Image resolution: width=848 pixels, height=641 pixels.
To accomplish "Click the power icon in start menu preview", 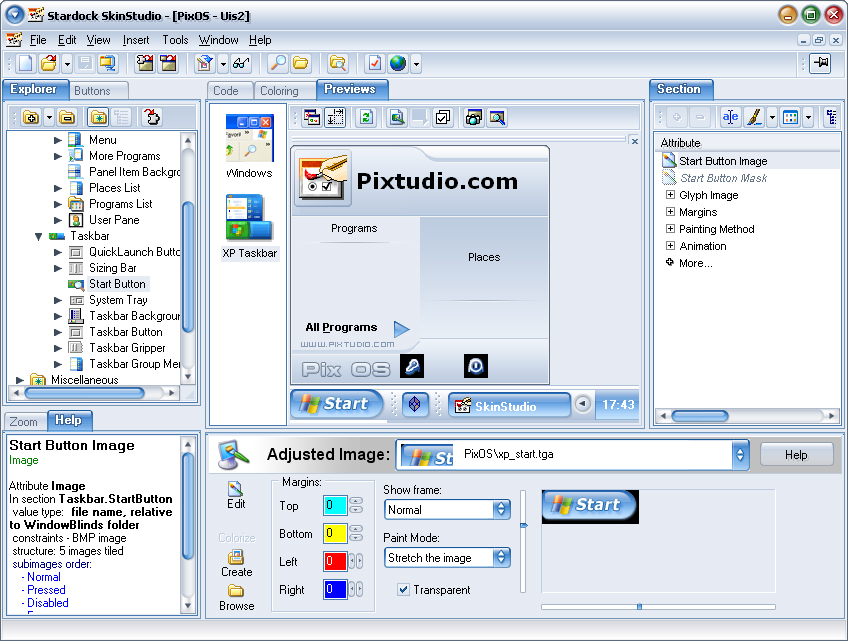I will tap(476, 366).
